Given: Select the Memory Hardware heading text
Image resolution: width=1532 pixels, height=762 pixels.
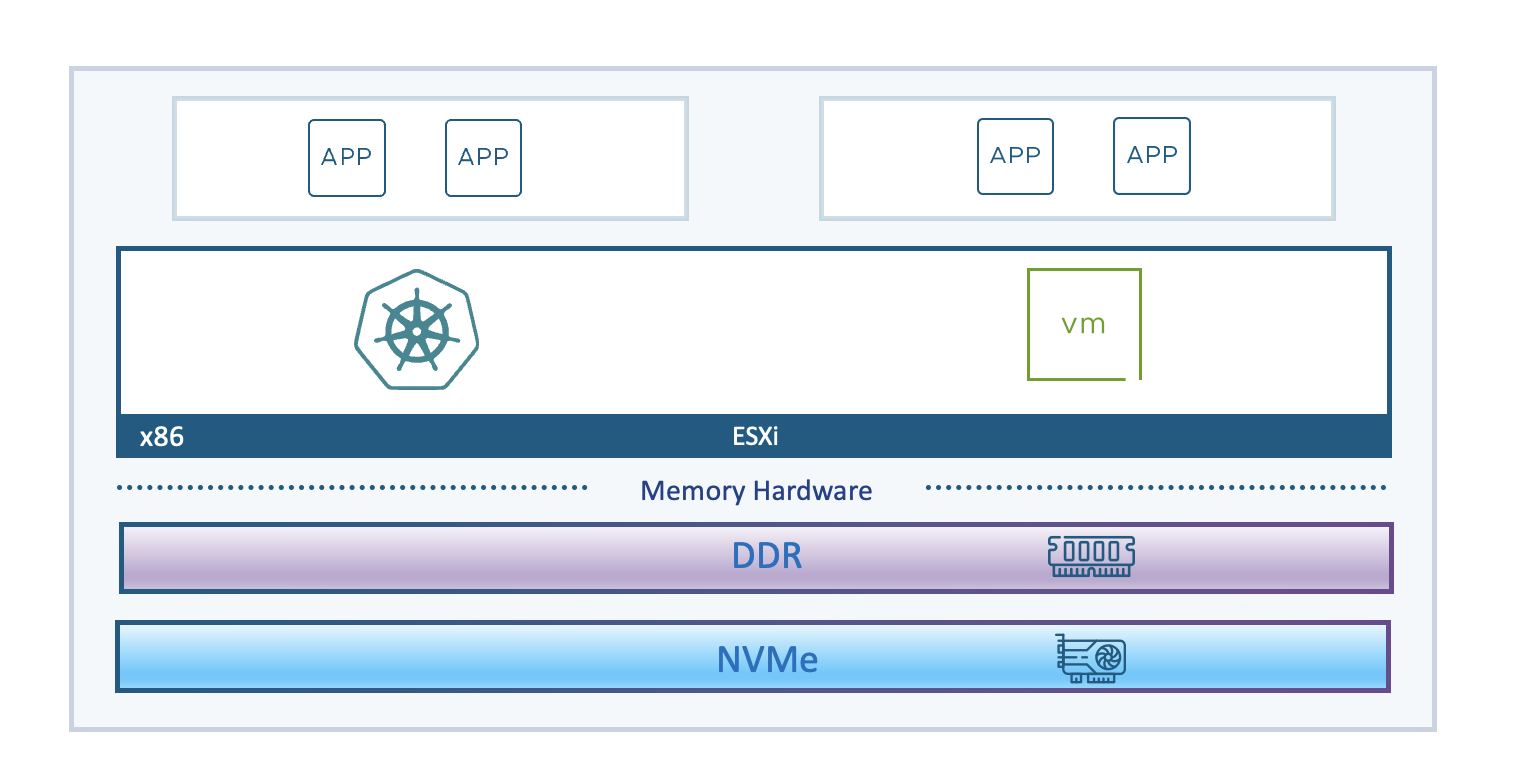Looking at the screenshot, I should click(756, 491).
